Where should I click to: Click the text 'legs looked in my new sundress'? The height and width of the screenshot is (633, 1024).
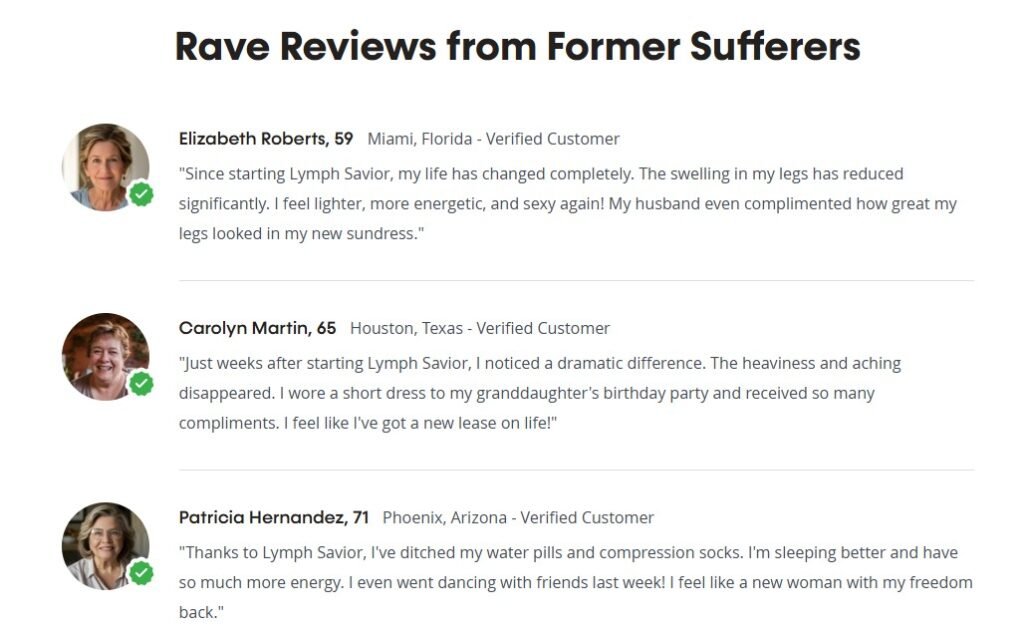(x=298, y=233)
